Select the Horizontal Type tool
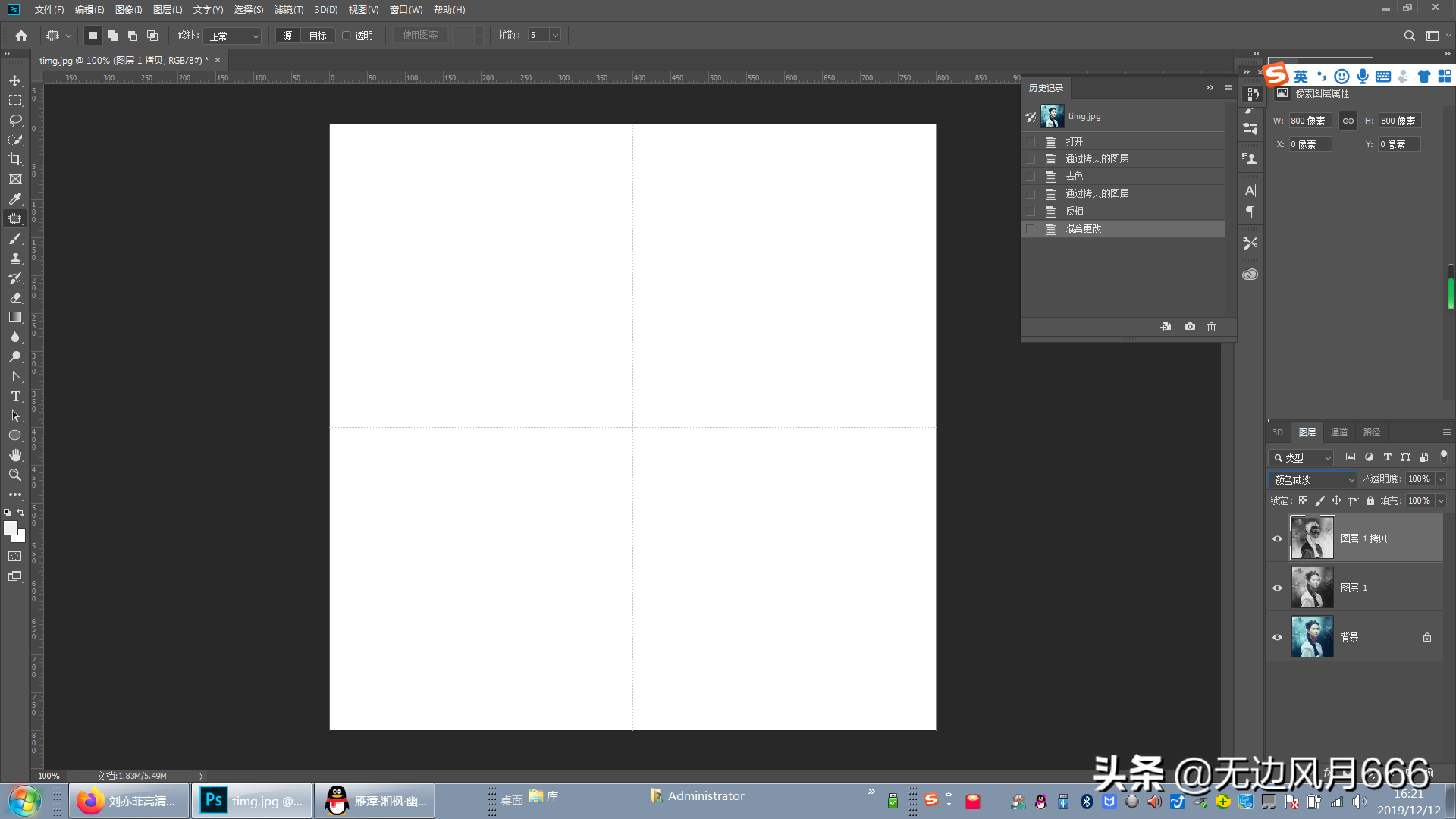 (x=15, y=396)
